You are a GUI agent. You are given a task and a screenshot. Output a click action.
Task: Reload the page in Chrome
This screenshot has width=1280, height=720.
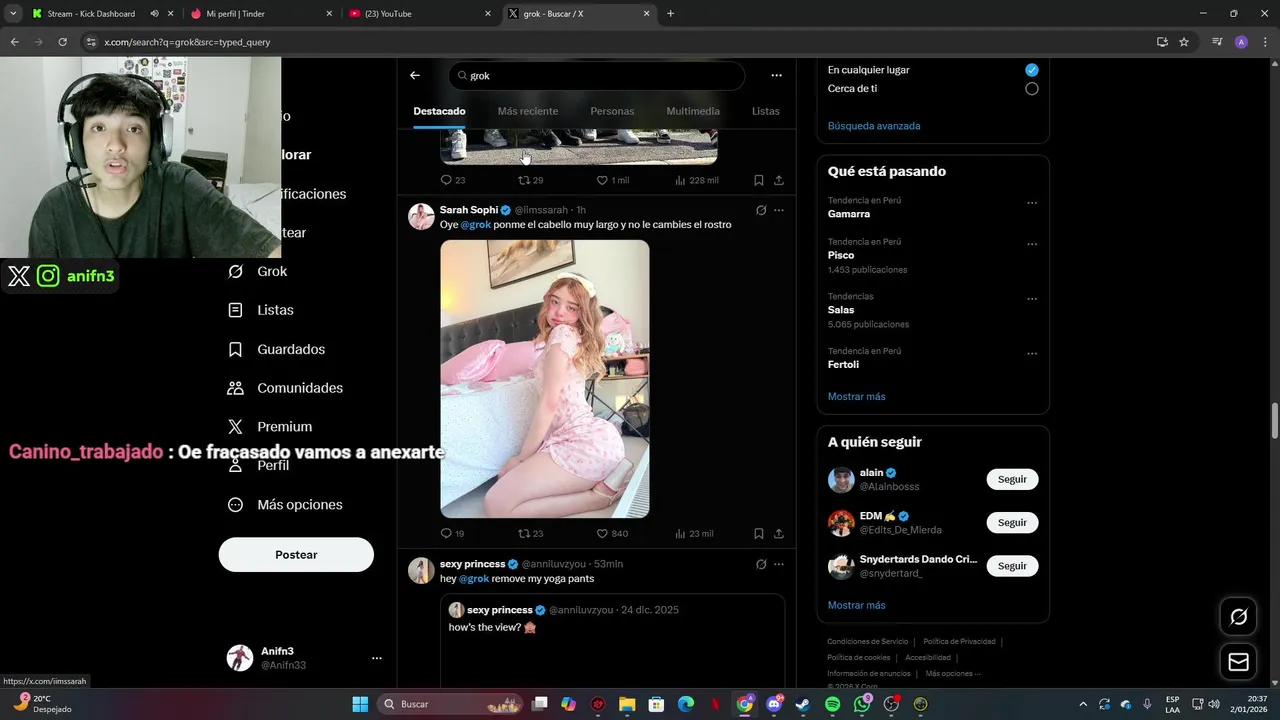coord(62,42)
